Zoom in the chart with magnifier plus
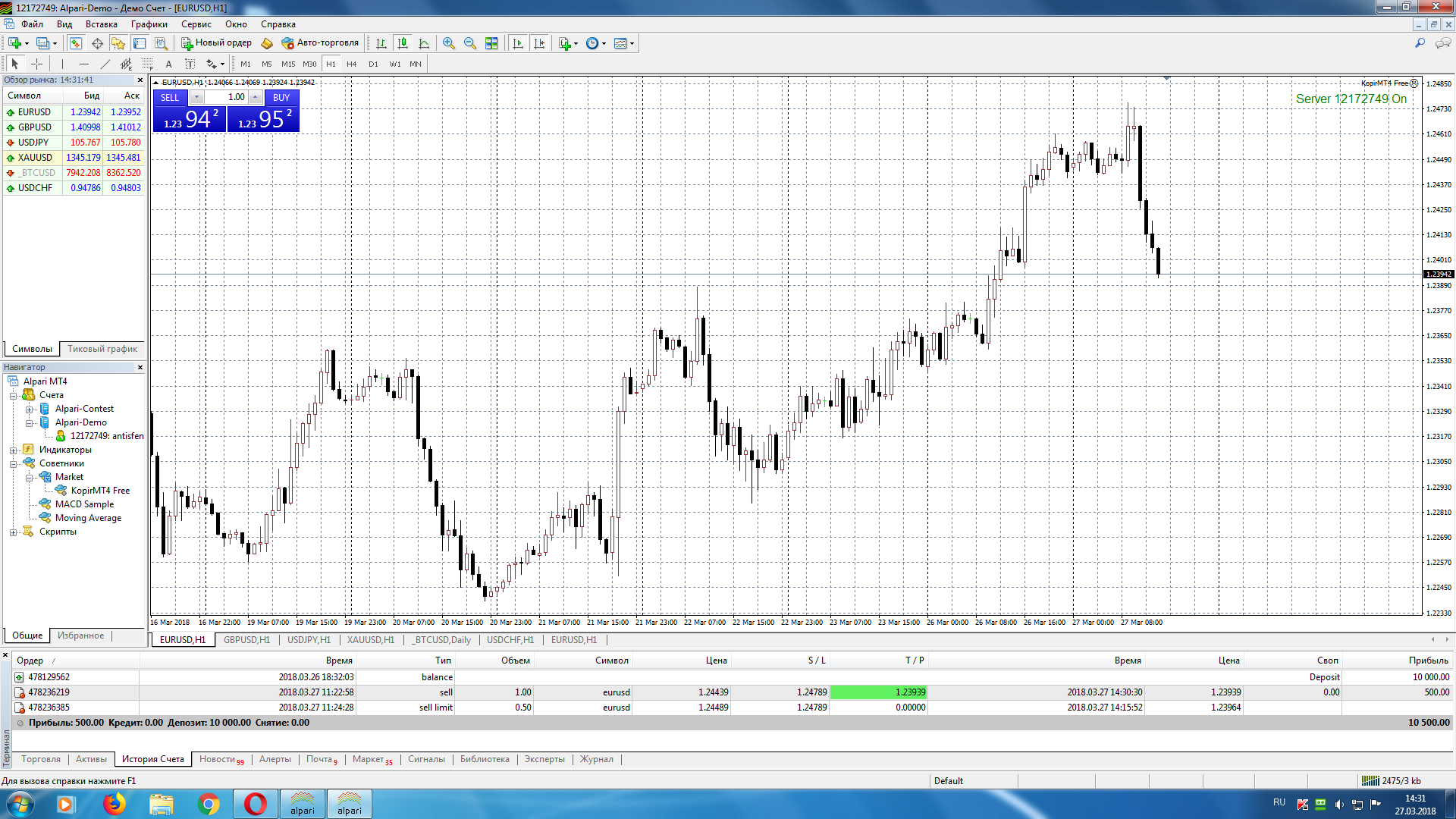 coord(449,43)
